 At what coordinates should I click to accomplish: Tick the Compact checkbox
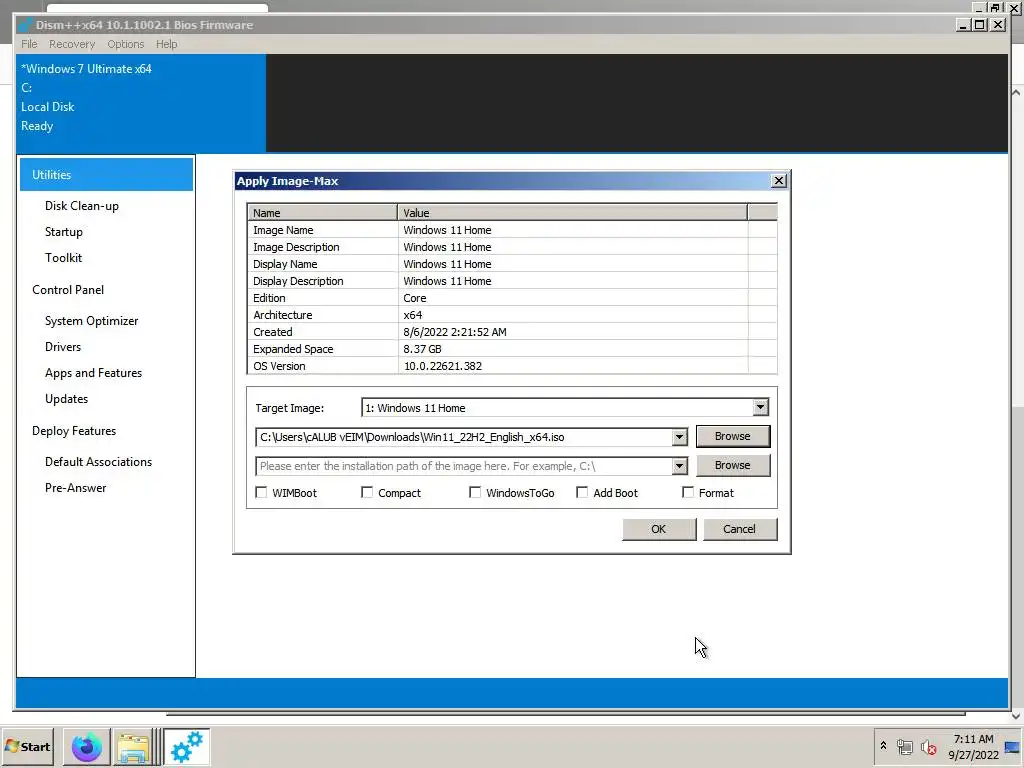(x=367, y=492)
